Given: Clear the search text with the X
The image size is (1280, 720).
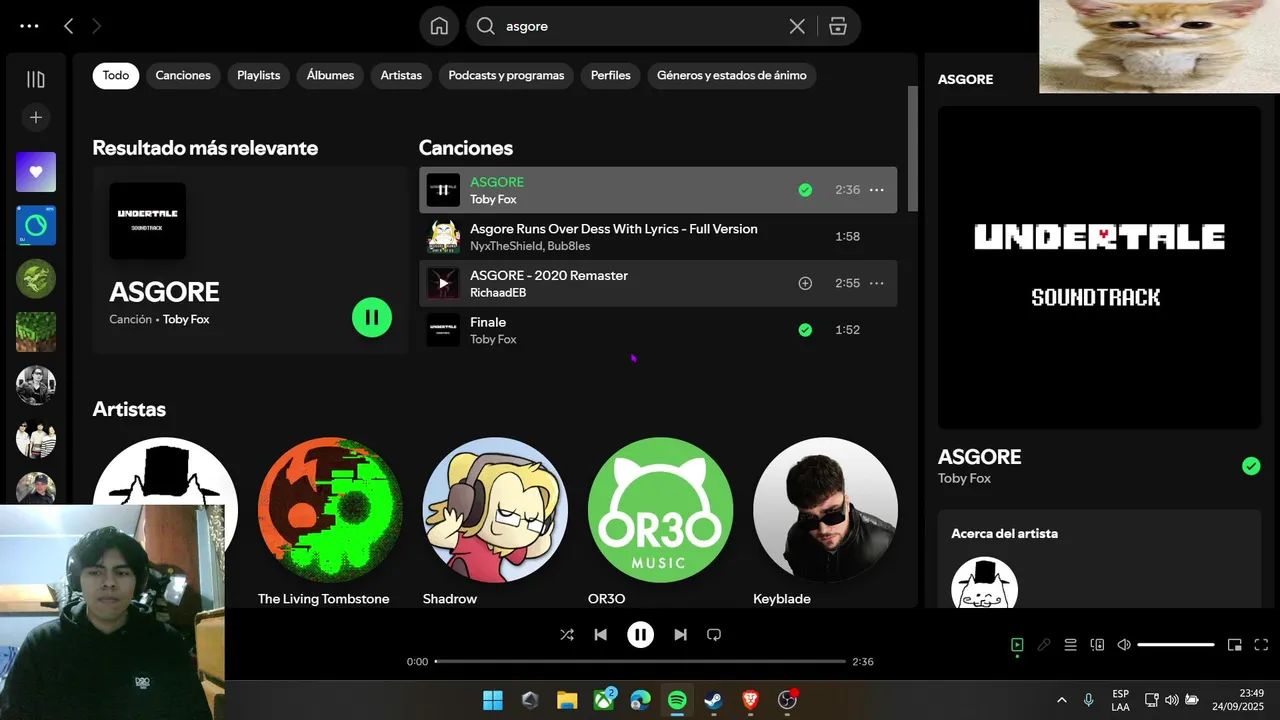Looking at the screenshot, I should tap(797, 26).
